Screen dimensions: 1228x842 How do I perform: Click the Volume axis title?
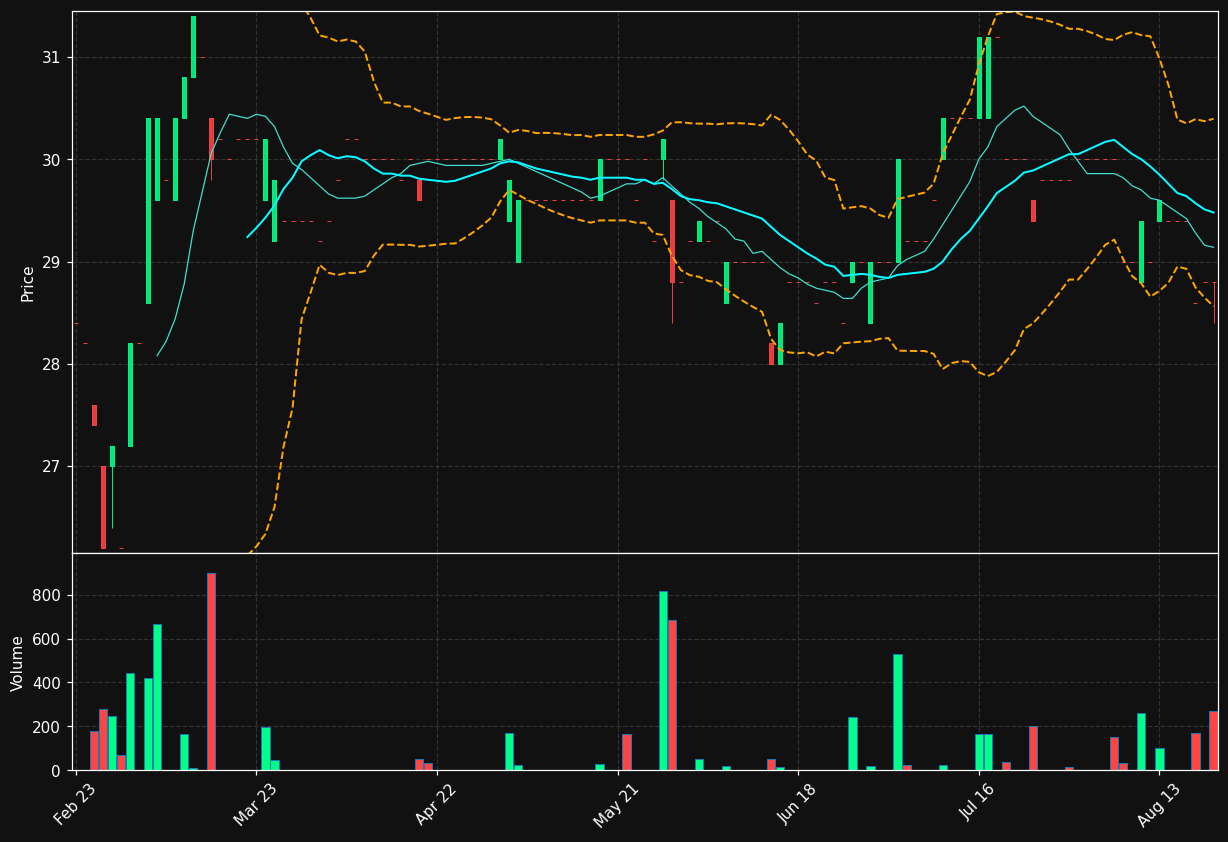coord(17,663)
